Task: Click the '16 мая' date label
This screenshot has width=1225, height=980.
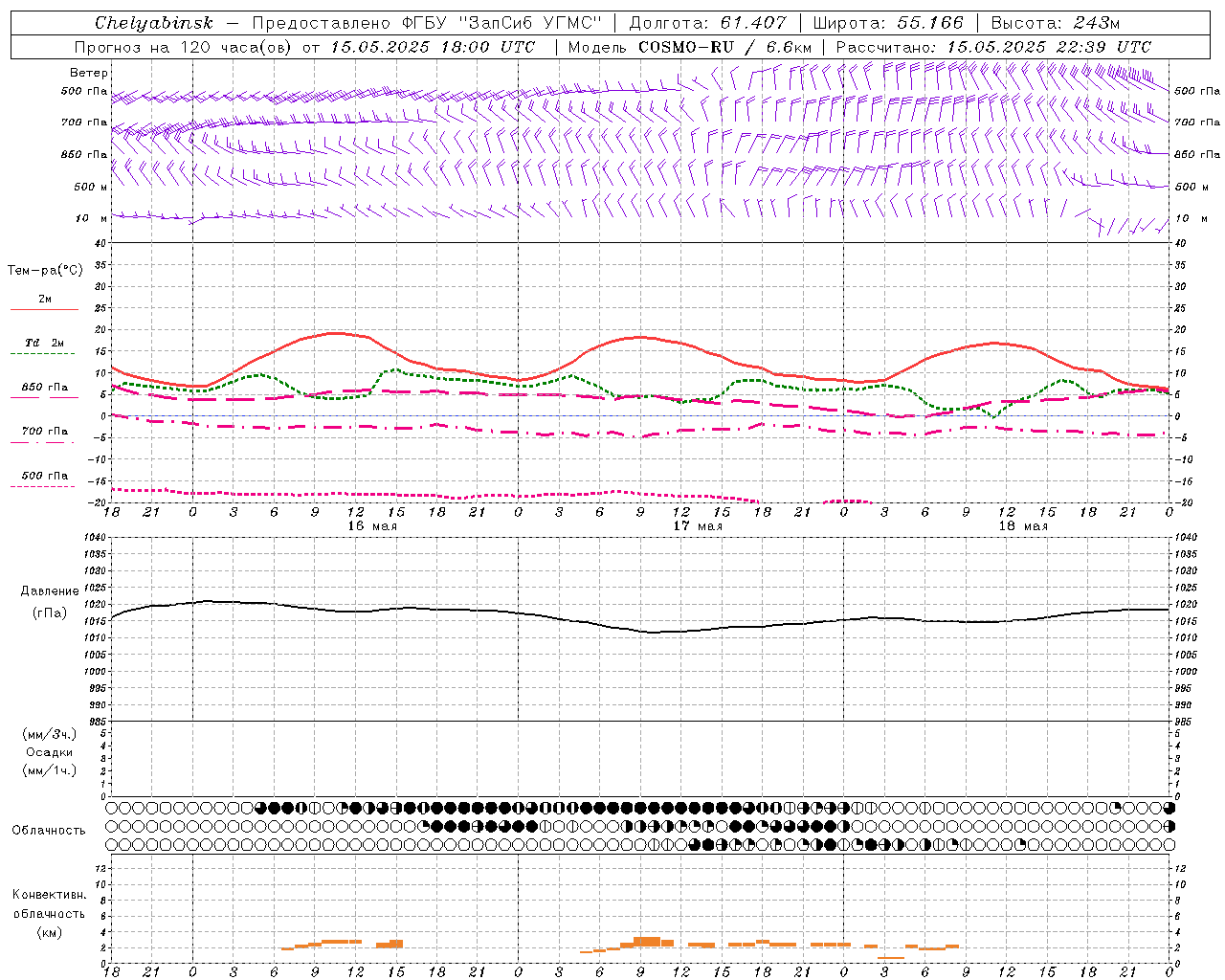Action: pyautogui.click(x=372, y=526)
